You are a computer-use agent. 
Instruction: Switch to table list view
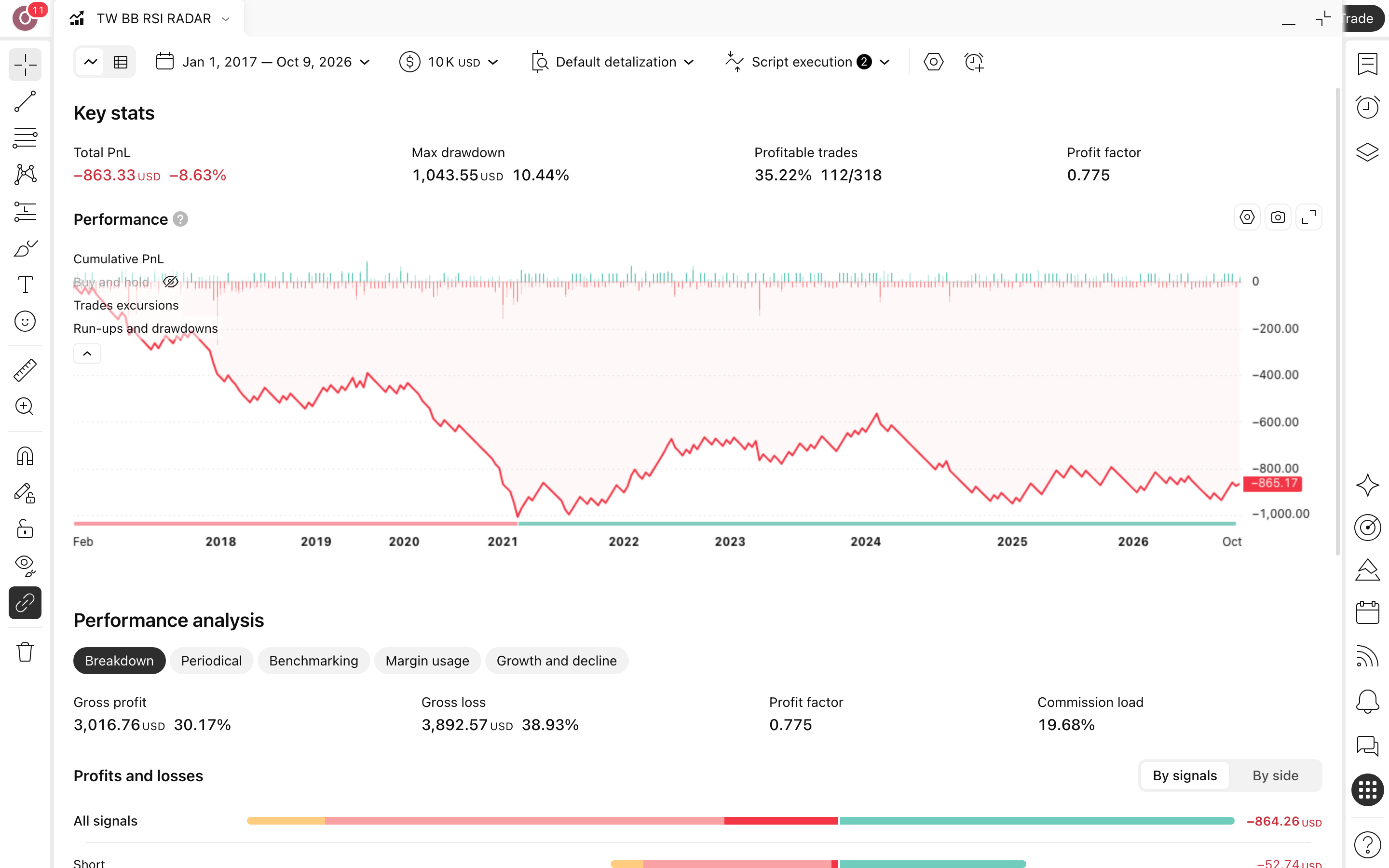121,62
